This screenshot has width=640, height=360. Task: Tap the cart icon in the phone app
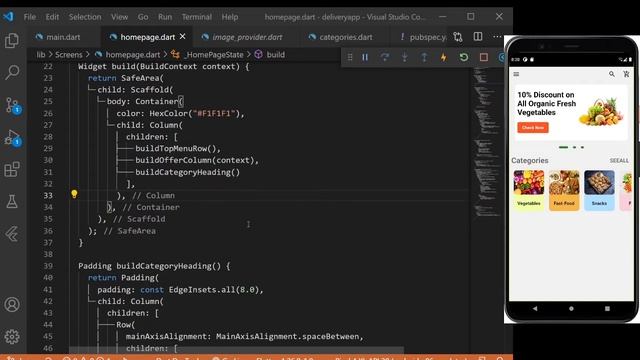(626, 74)
